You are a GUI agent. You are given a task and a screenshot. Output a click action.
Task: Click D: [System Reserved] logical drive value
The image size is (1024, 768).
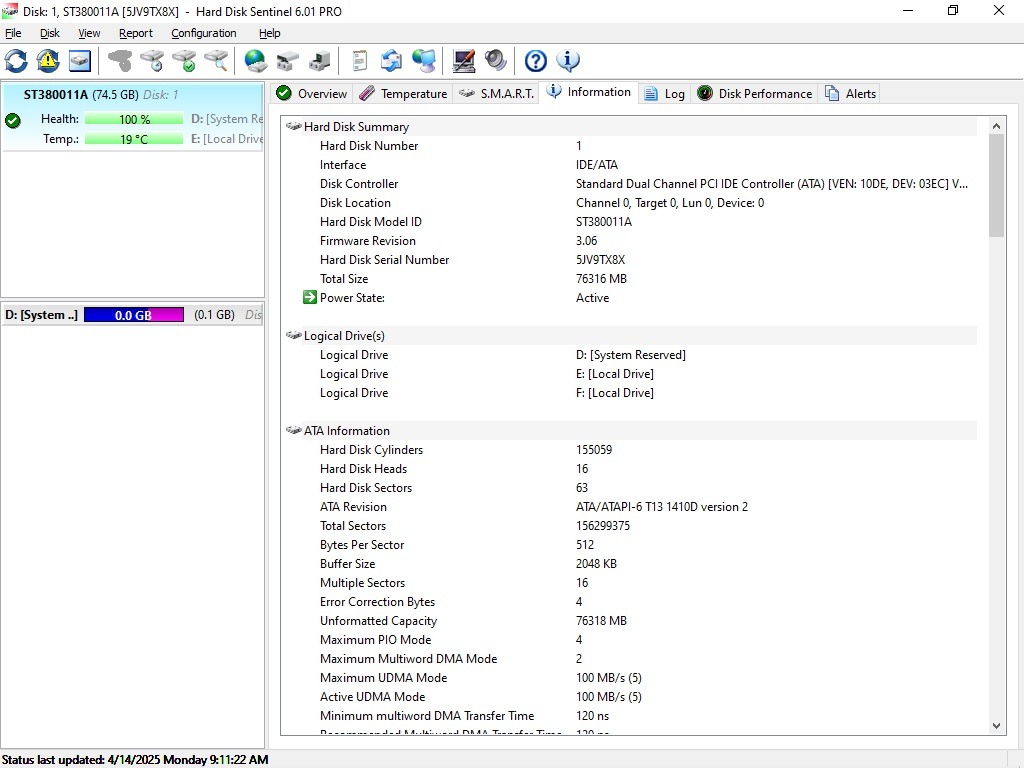click(631, 355)
